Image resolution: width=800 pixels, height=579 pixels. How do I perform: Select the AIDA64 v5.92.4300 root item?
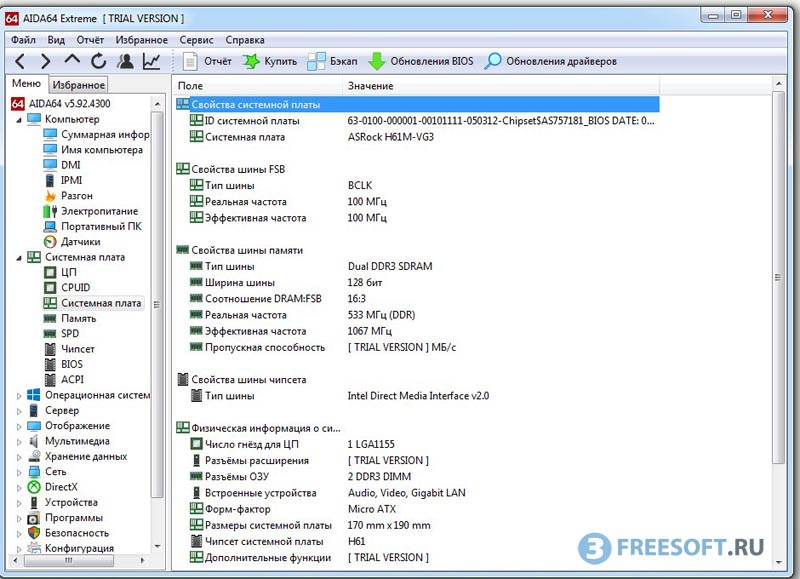click(x=61, y=104)
